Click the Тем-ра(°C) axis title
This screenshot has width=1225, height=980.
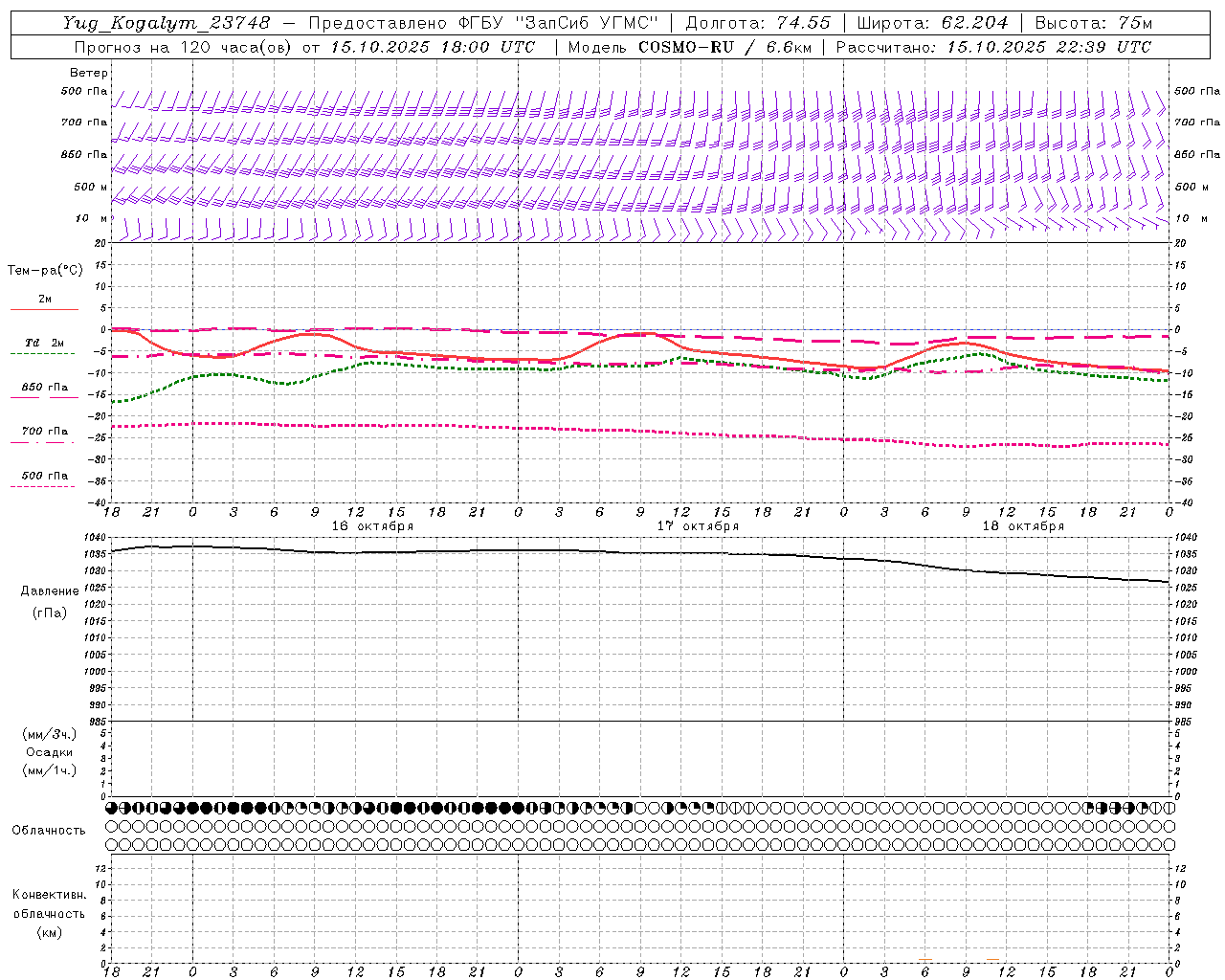pos(45,271)
